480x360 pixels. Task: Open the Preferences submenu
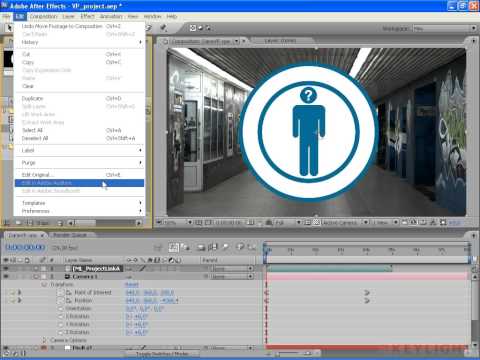(x=79, y=211)
